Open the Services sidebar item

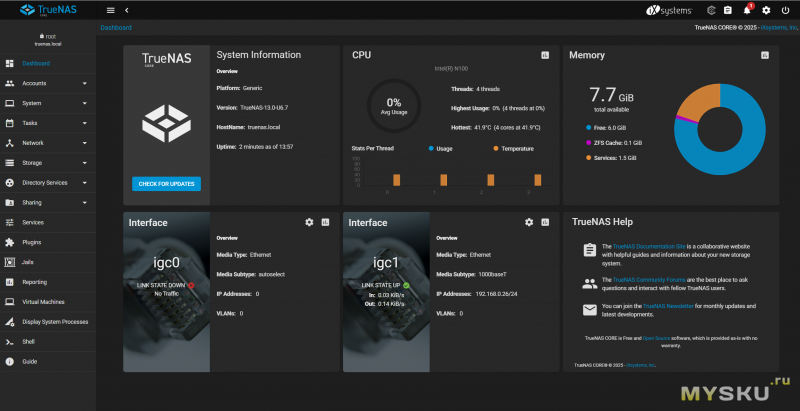pos(48,222)
